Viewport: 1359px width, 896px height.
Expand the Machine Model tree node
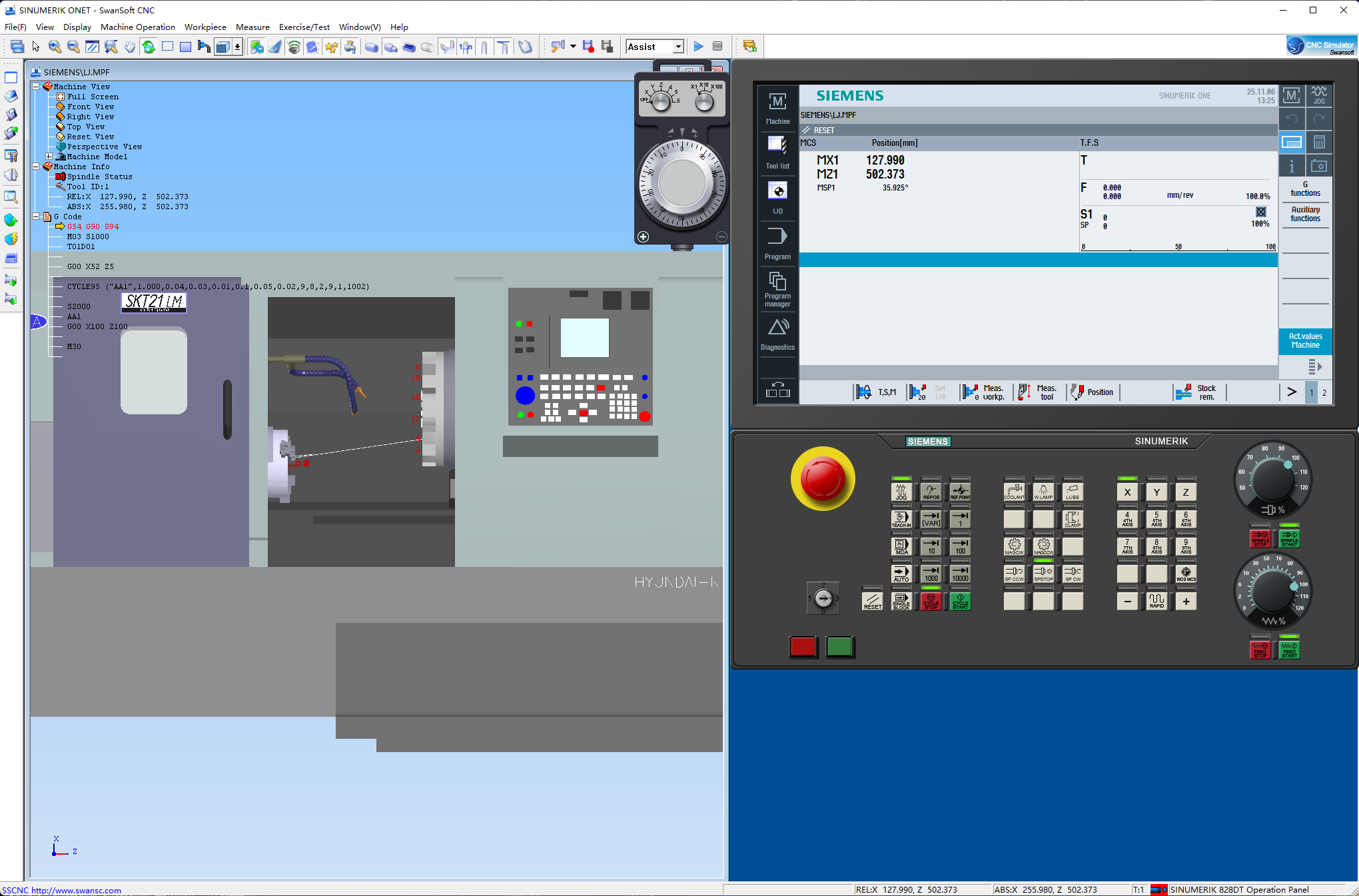tap(49, 157)
